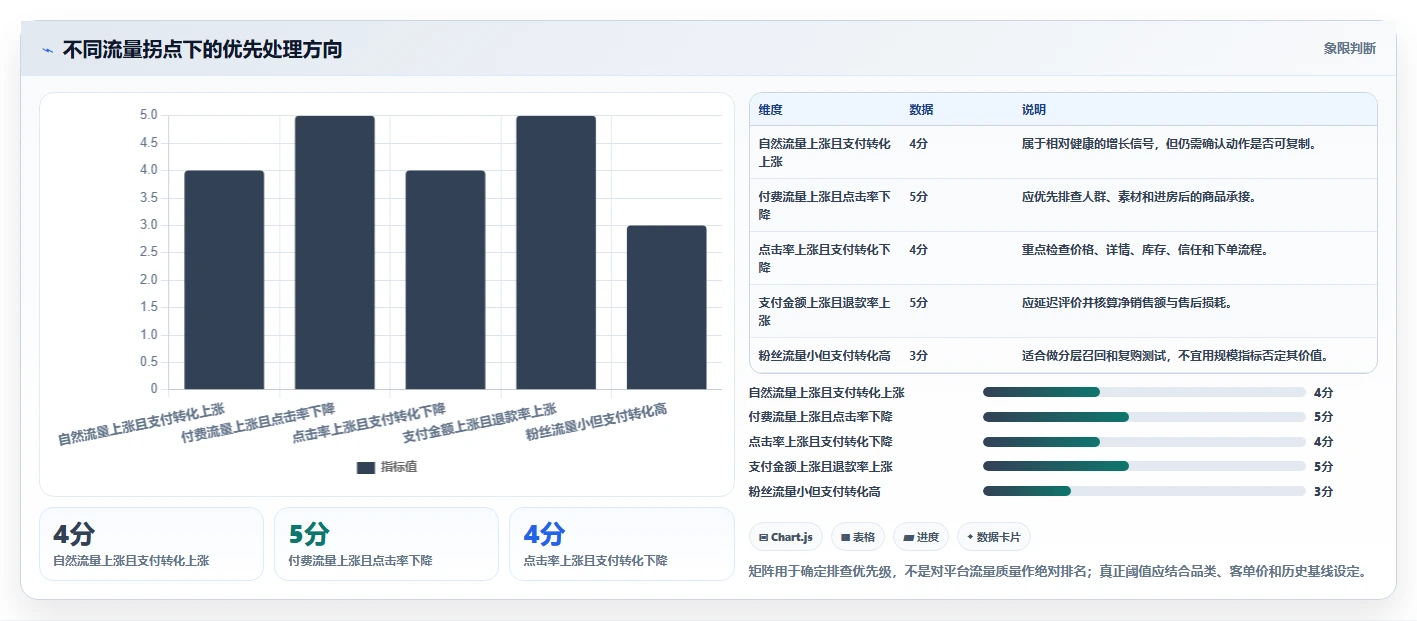Click table row name 付费流量上涨且点击率下降

tap(824, 205)
